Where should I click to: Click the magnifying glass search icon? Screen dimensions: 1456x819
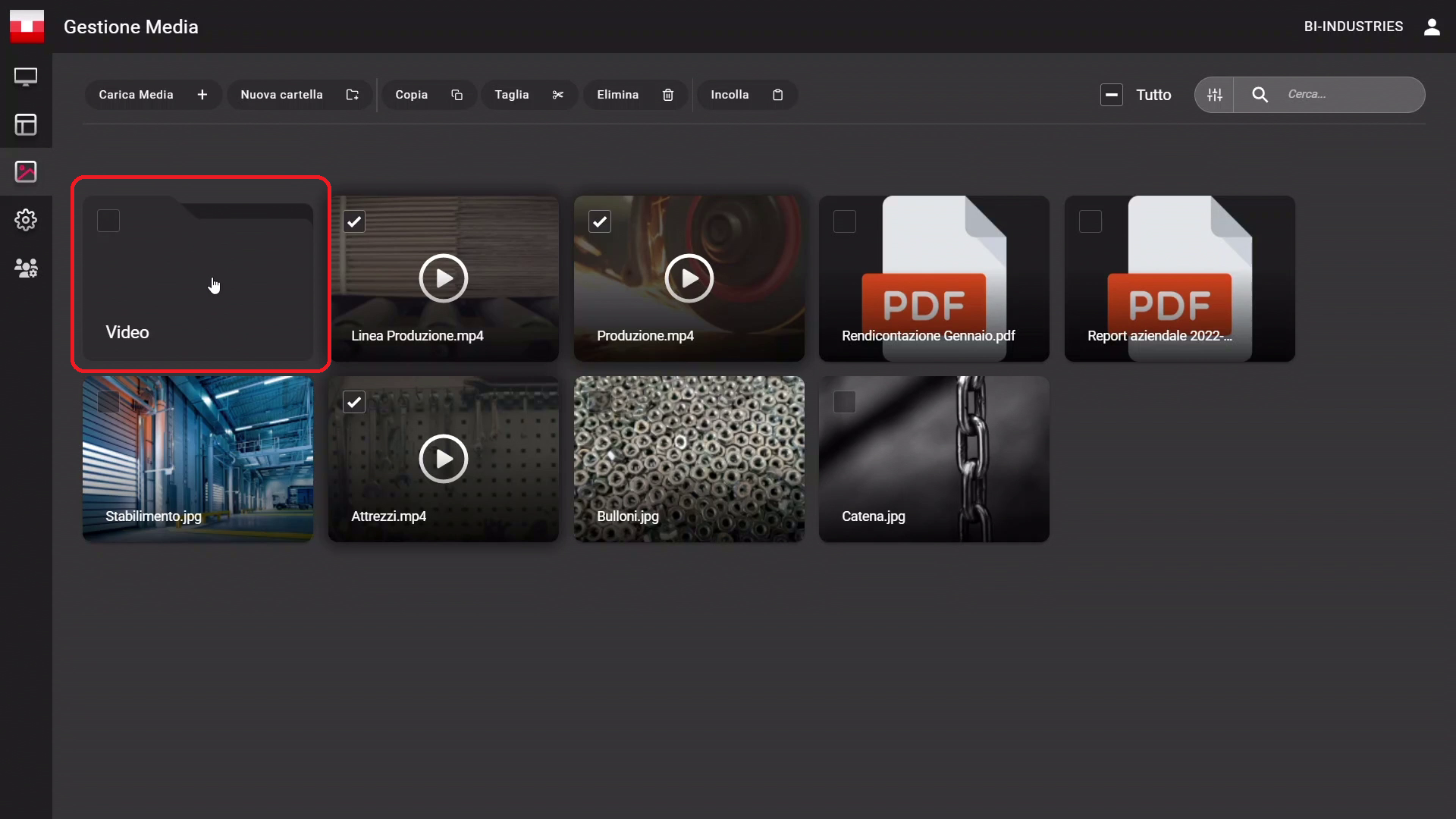click(1260, 95)
